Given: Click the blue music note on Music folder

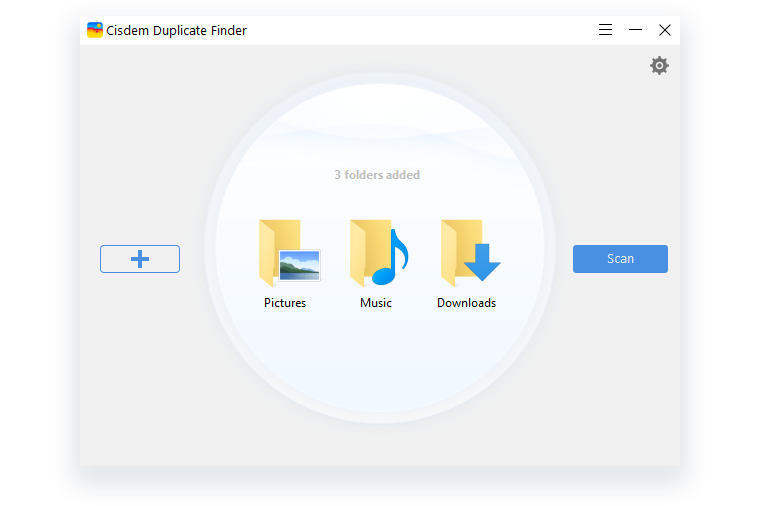Looking at the screenshot, I should (x=391, y=256).
